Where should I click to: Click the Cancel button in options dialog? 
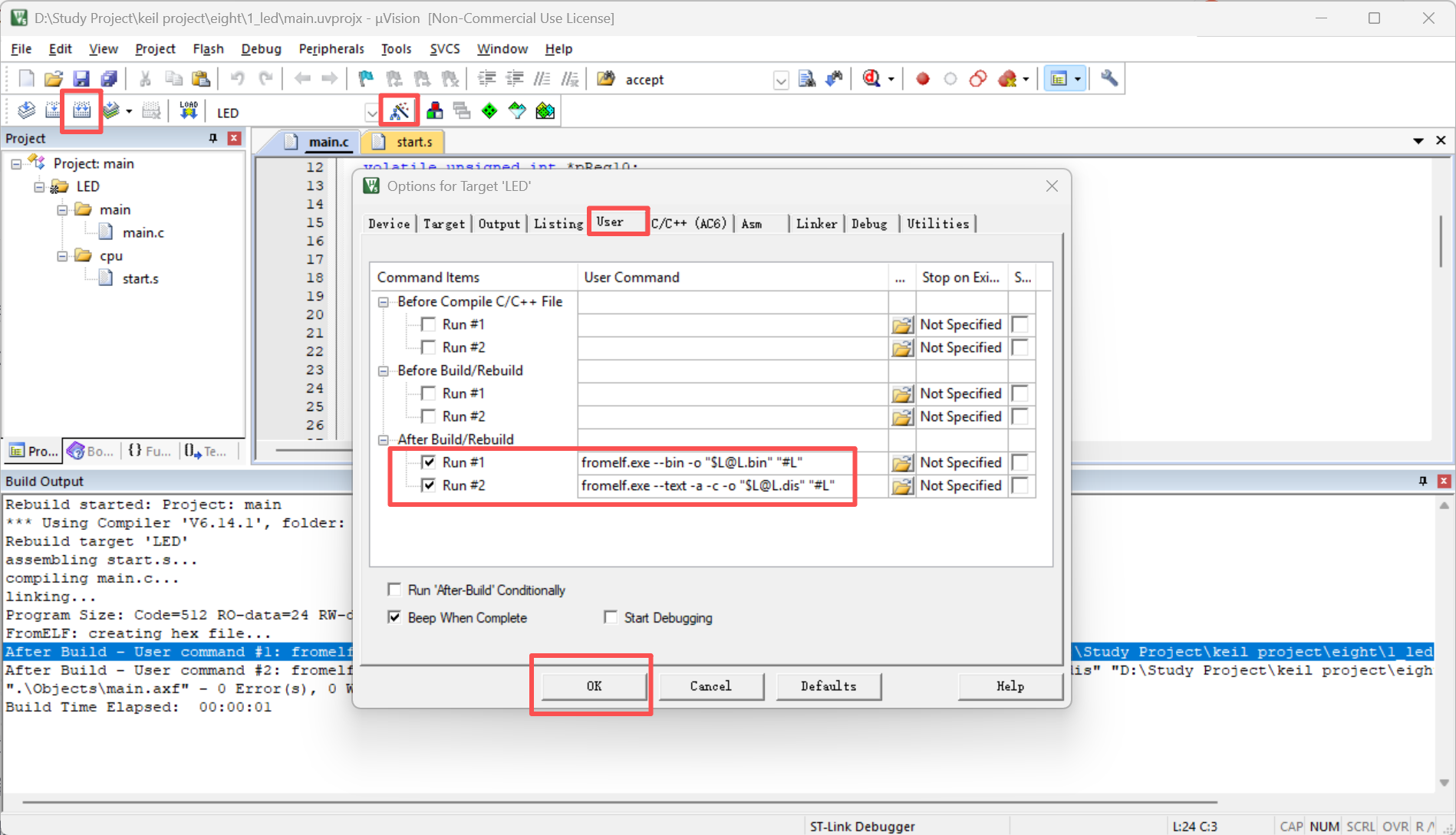(x=710, y=686)
